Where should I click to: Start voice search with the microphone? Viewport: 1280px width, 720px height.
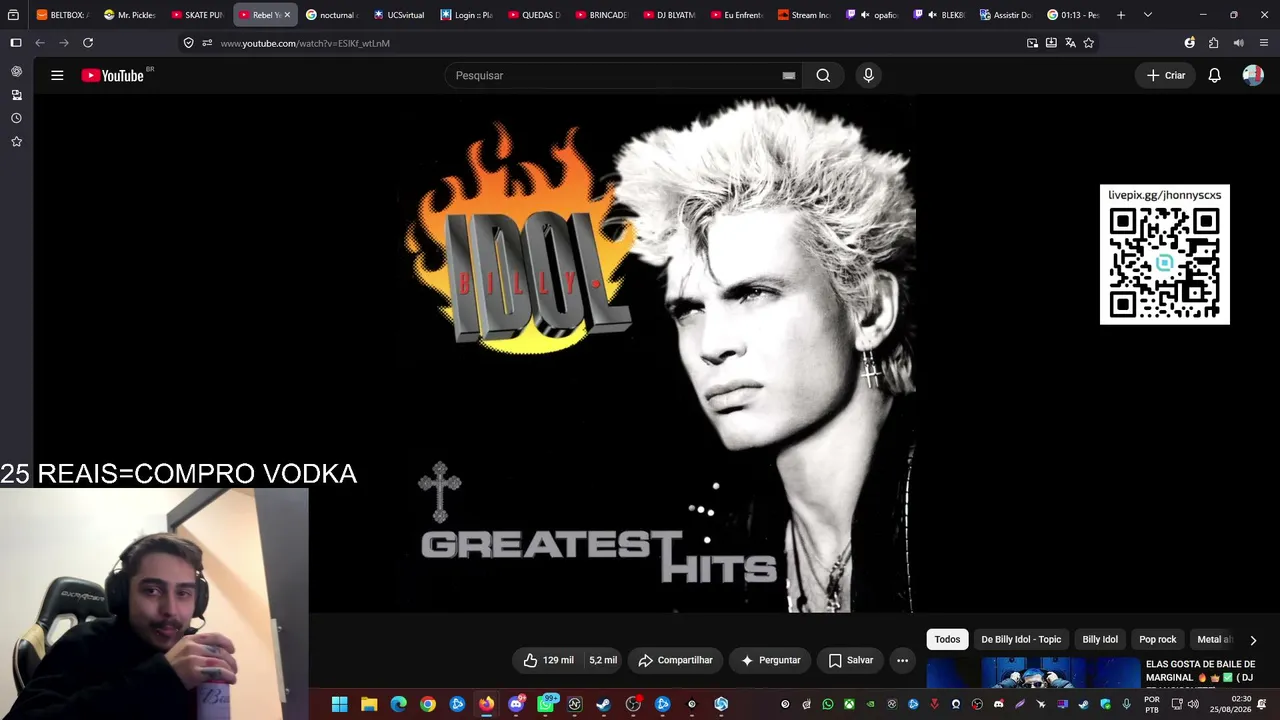coord(868,75)
